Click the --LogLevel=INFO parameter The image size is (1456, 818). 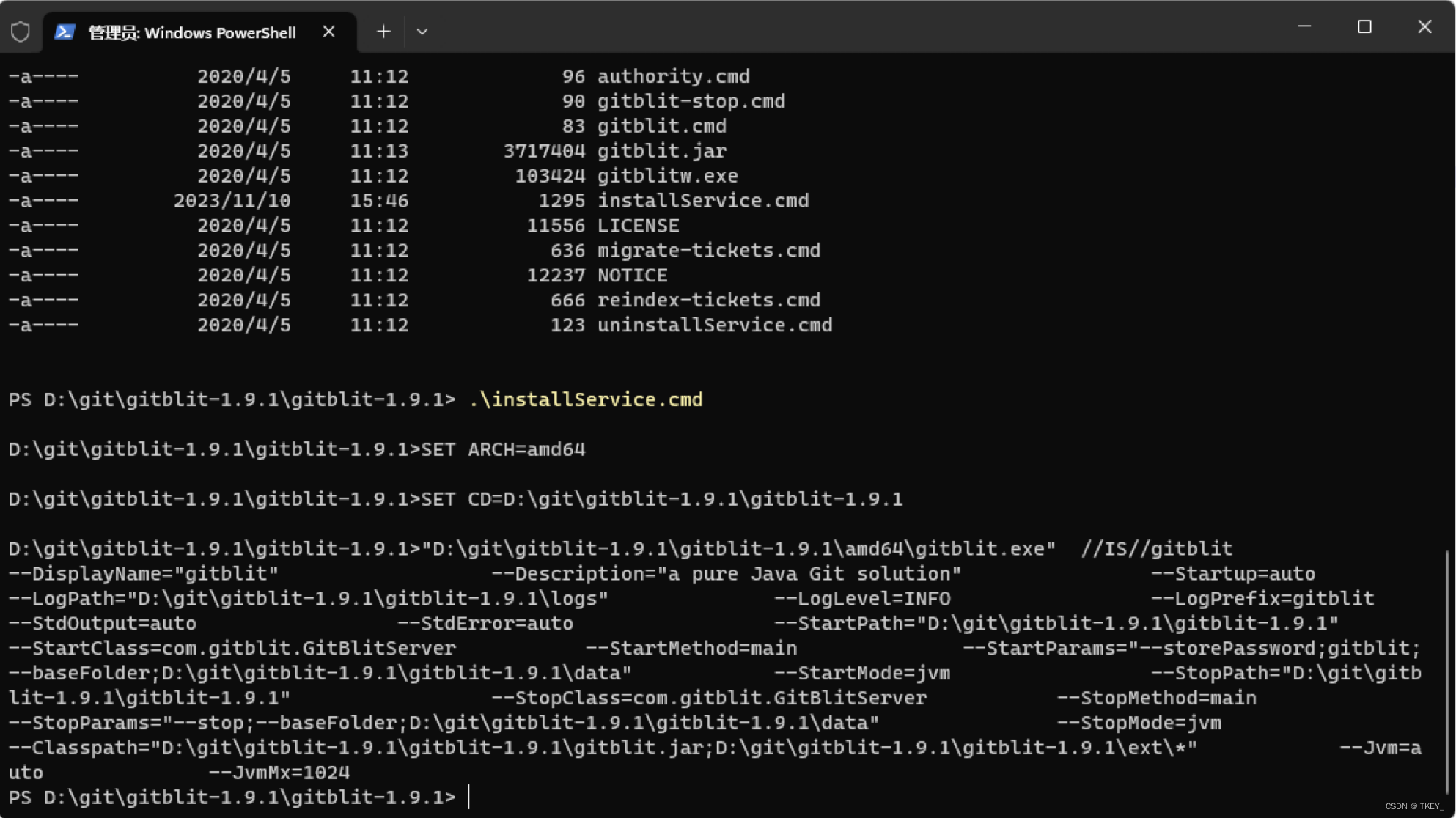click(x=862, y=599)
